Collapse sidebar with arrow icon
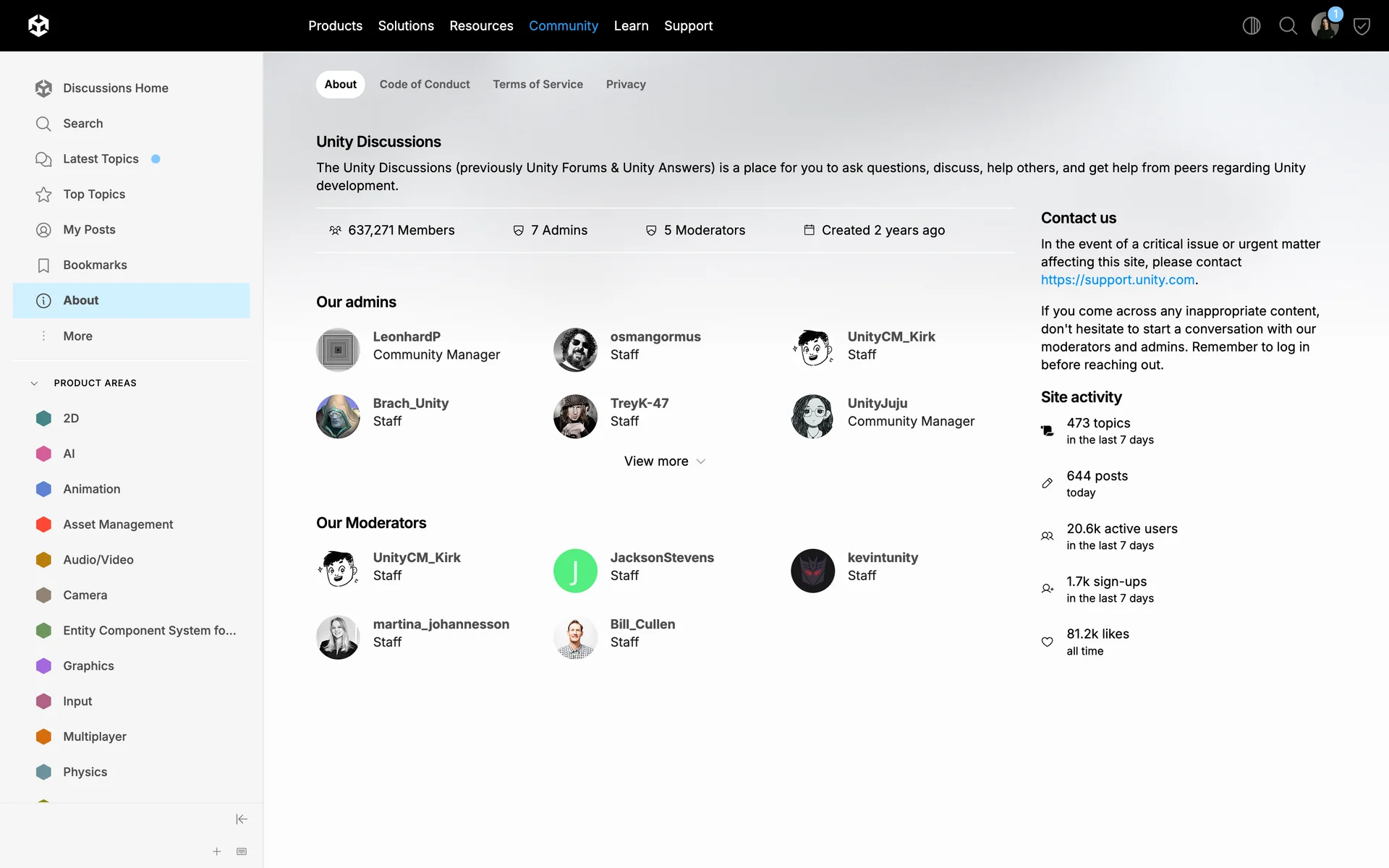1389x868 pixels. 242,819
